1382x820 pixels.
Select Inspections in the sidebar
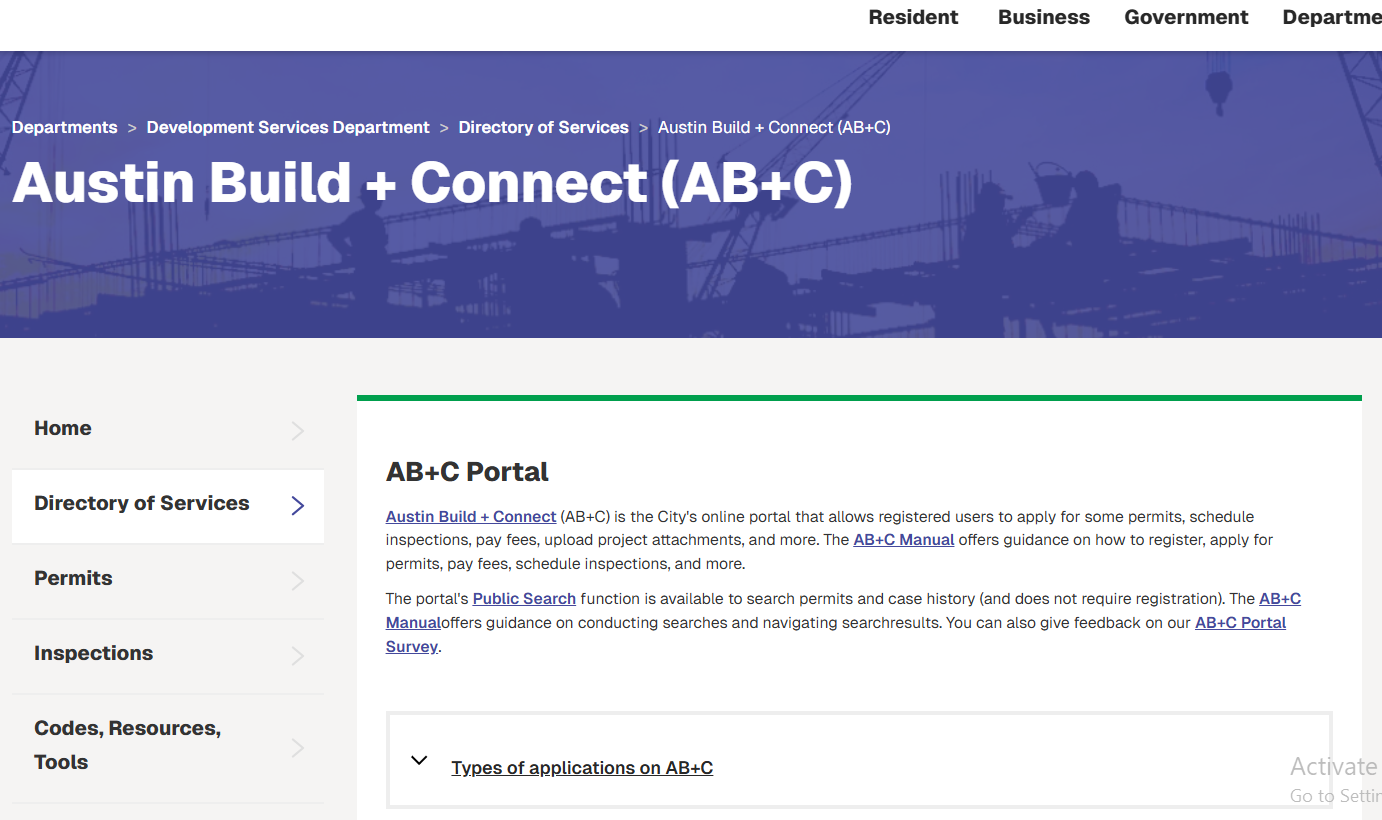(94, 653)
